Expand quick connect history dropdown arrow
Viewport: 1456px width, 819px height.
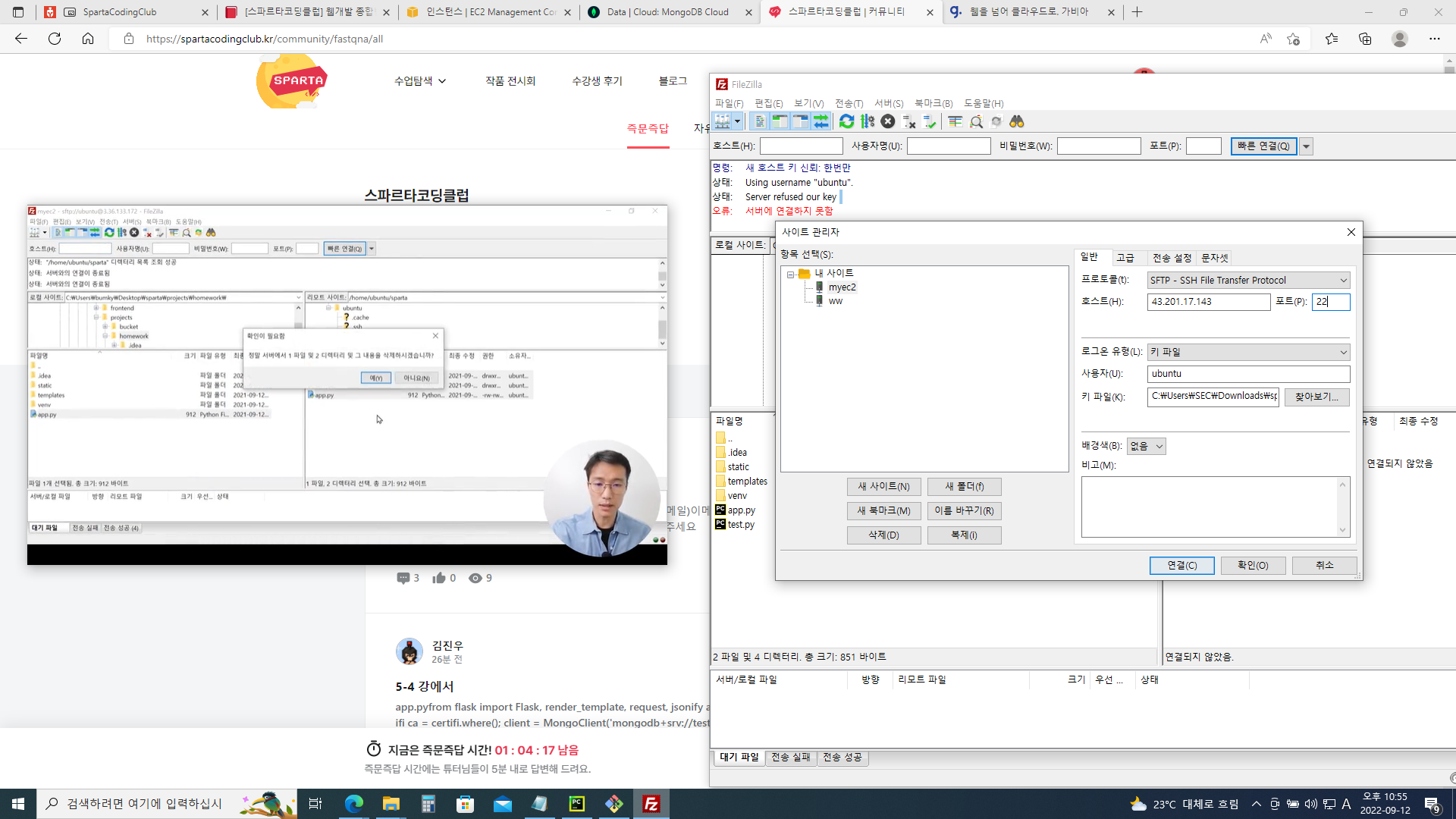tap(1306, 146)
